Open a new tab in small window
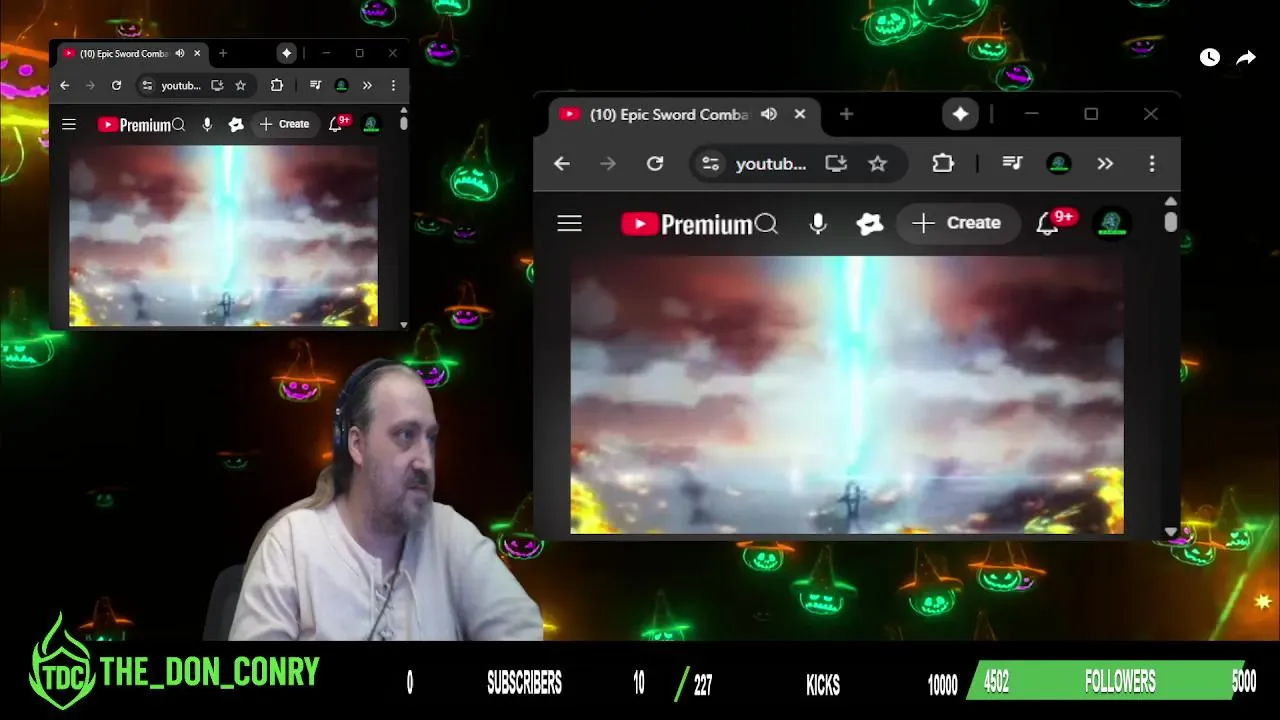 coord(223,54)
